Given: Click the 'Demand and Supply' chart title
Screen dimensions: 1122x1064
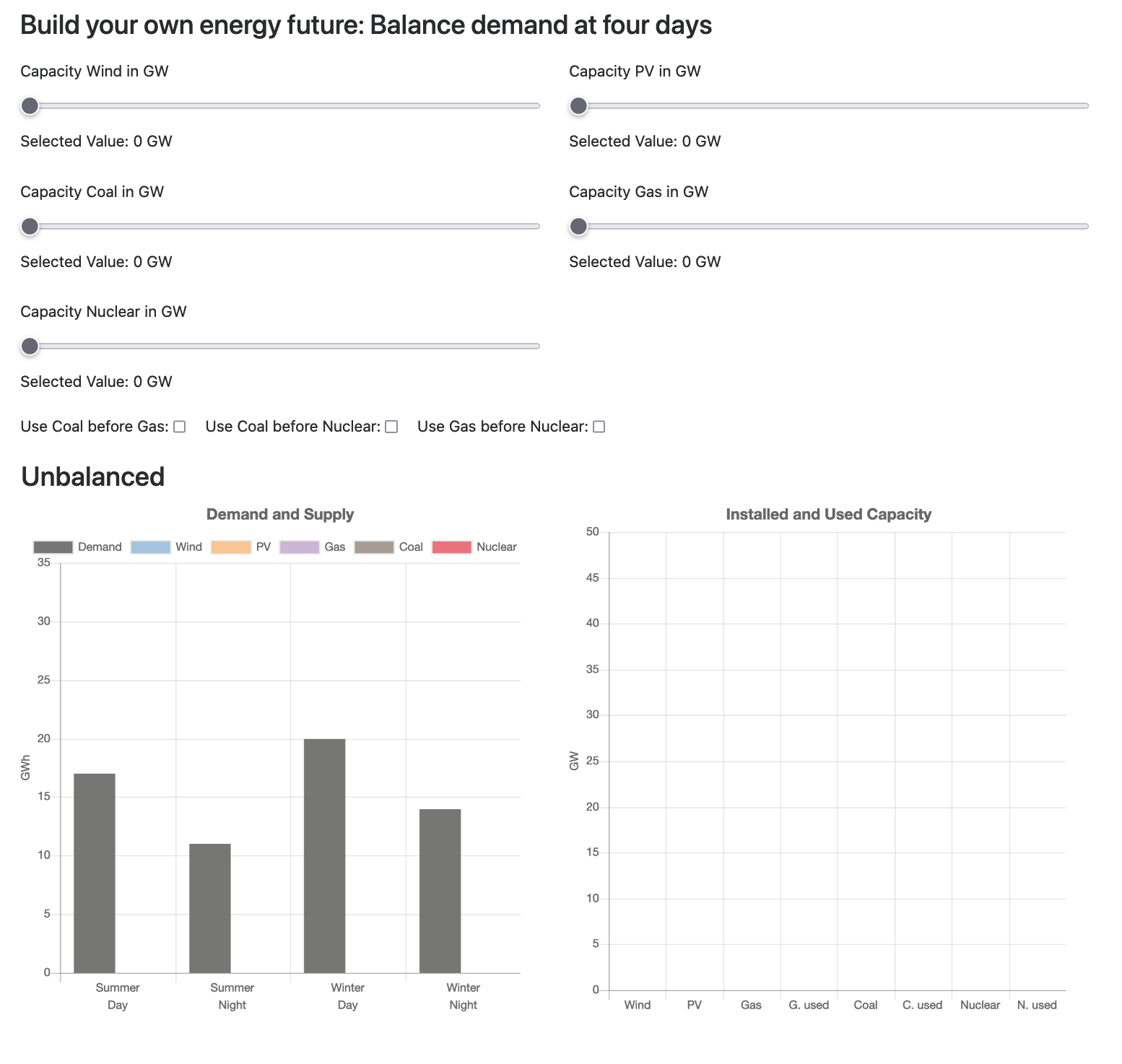Looking at the screenshot, I should (x=280, y=515).
